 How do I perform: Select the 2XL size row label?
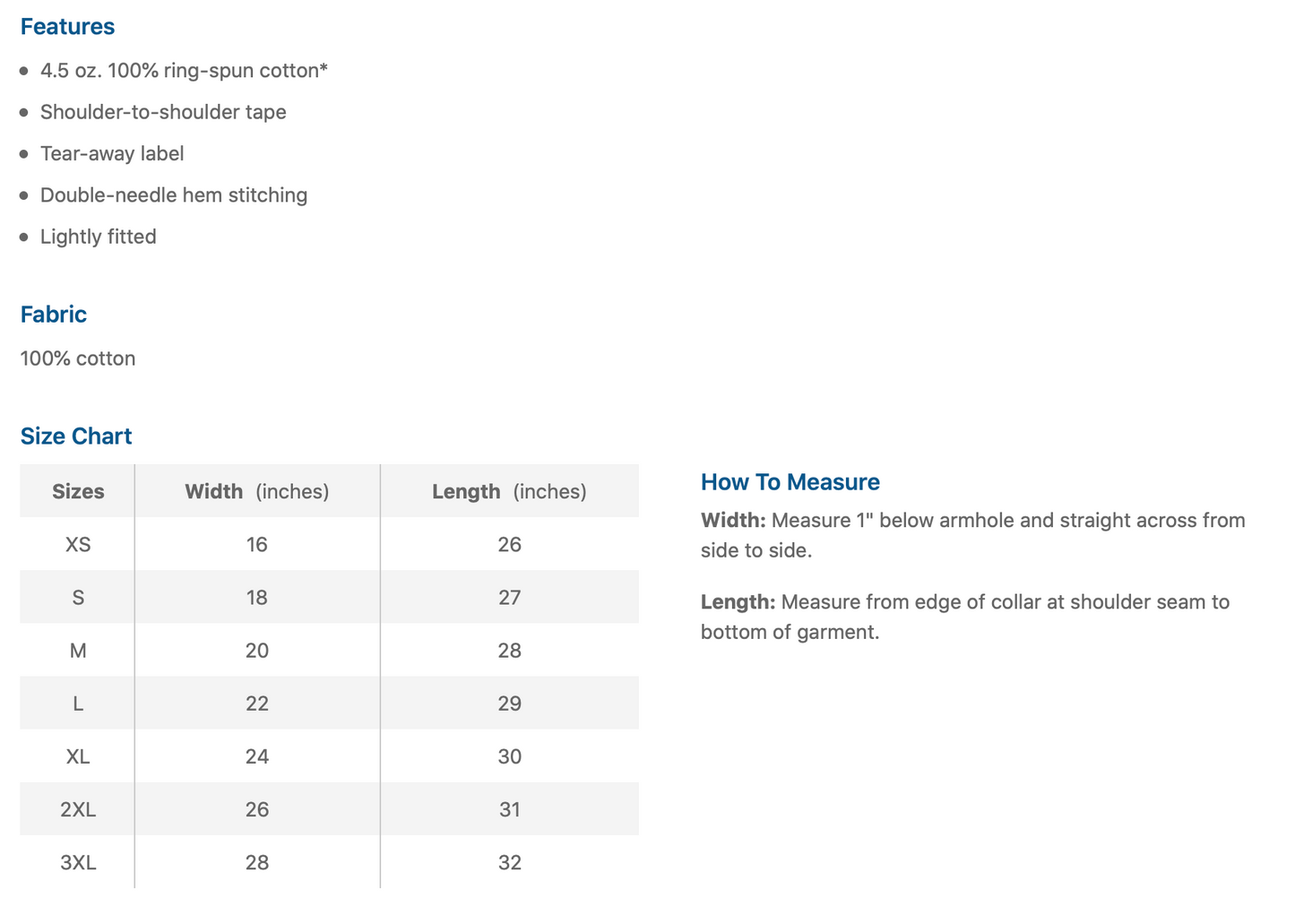78,809
